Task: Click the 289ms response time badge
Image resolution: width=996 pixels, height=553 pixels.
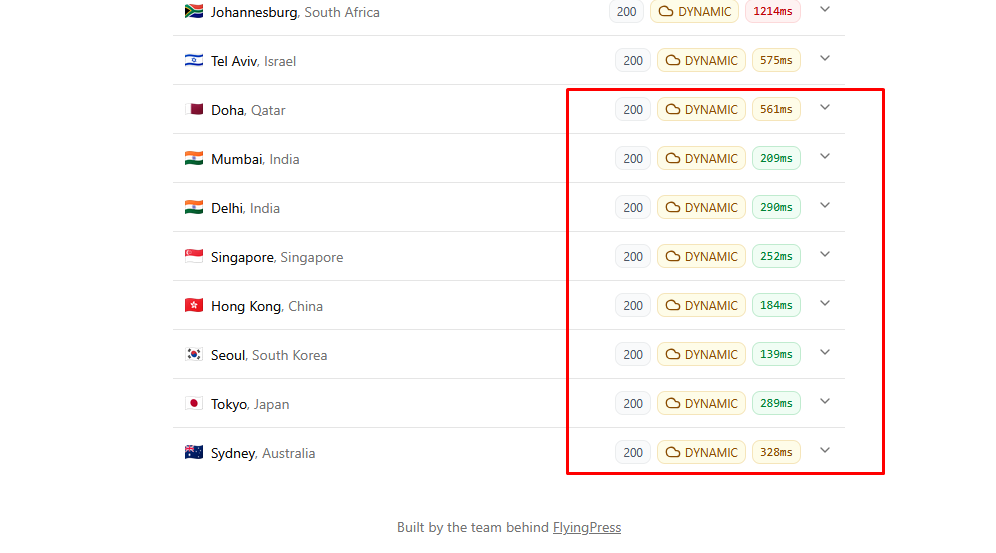Action: coord(776,403)
